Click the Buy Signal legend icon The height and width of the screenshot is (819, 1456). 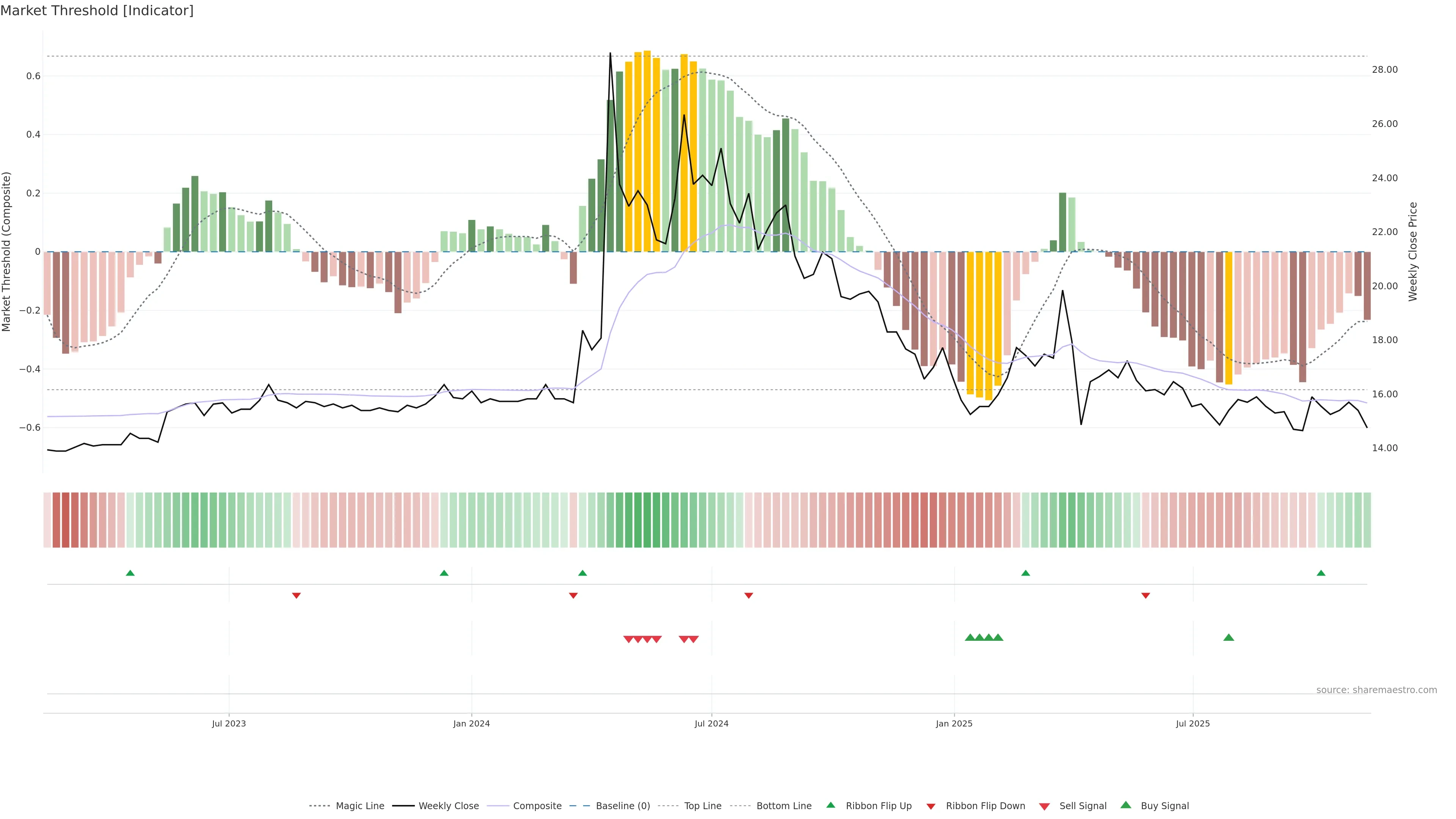tap(1126, 805)
